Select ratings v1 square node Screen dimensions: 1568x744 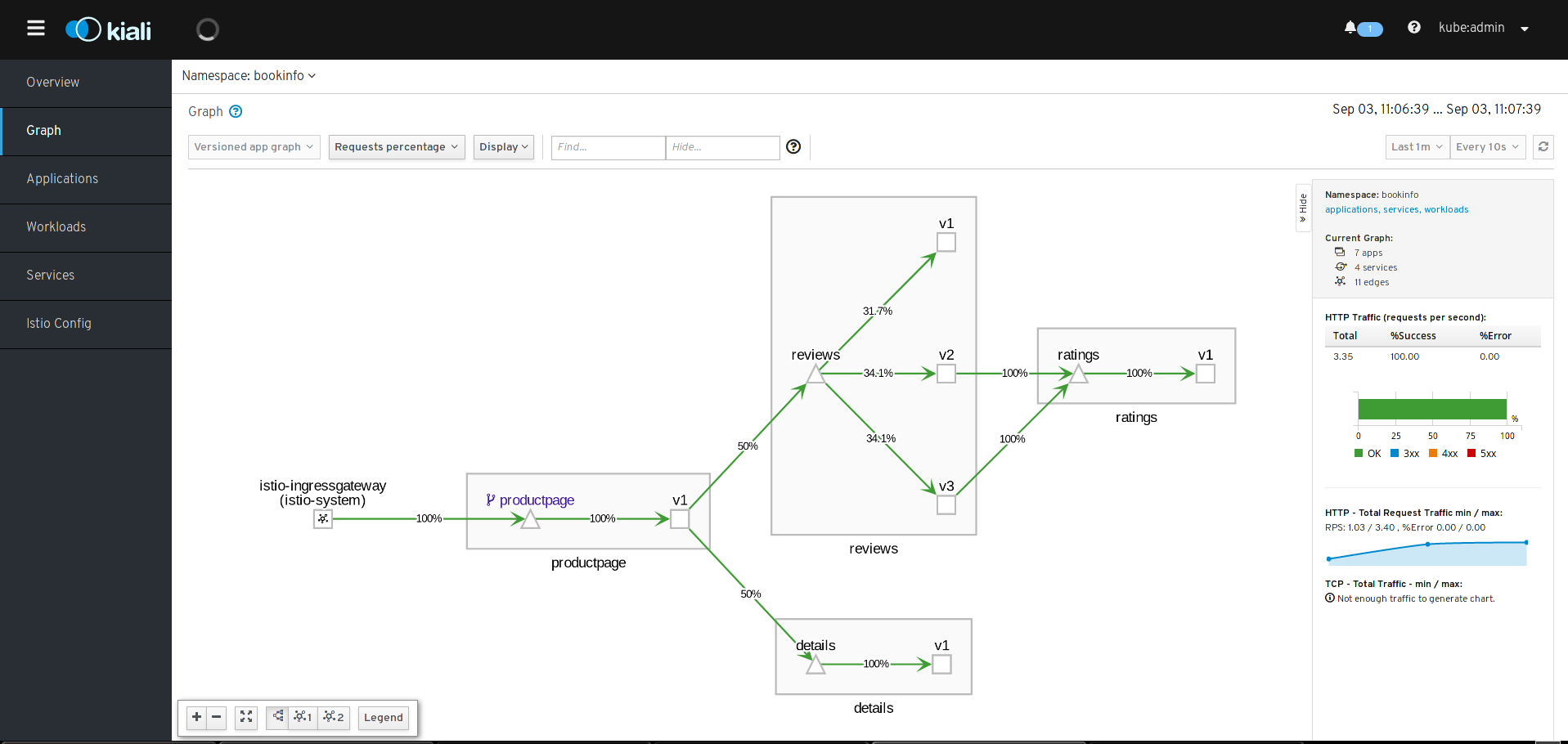1206,374
